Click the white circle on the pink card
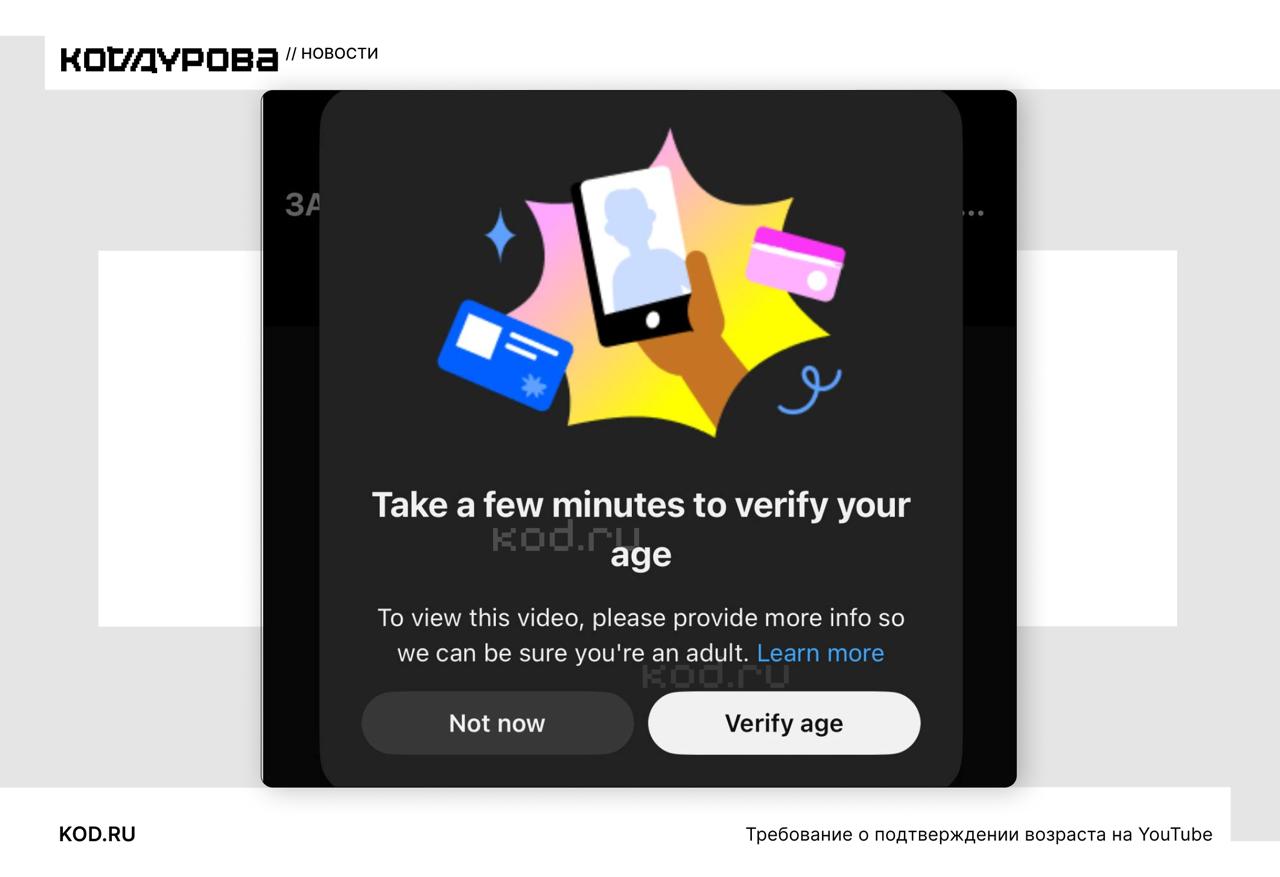This screenshot has width=1280, height=877. (817, 282)
